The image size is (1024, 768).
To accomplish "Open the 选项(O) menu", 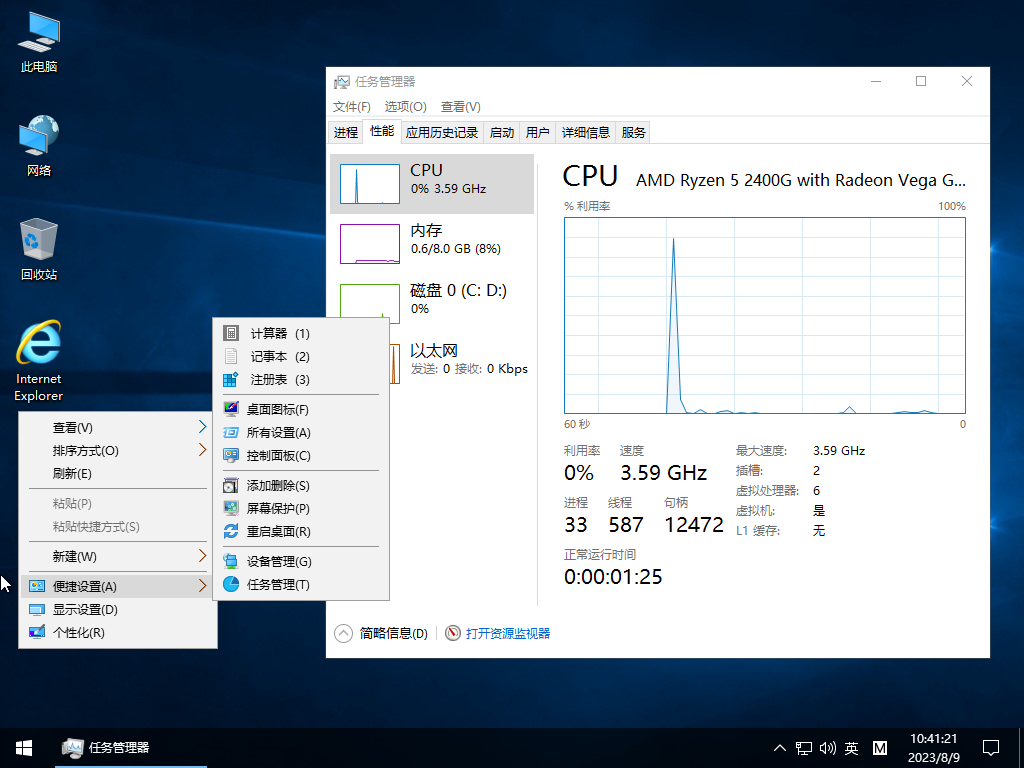I will click(406, 106).
